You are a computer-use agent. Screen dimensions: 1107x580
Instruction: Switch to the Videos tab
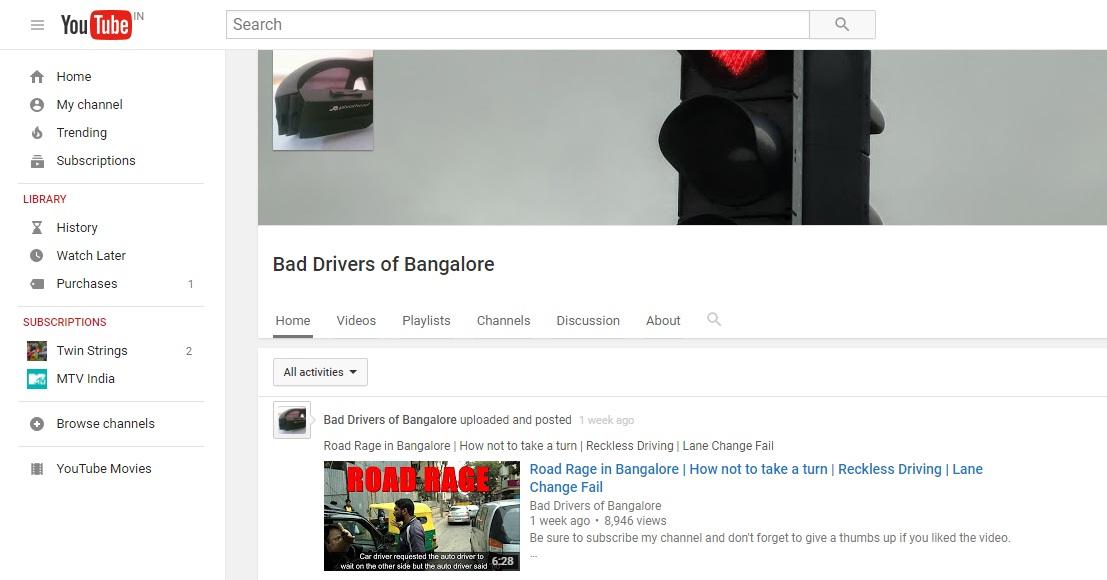point(356,321)
